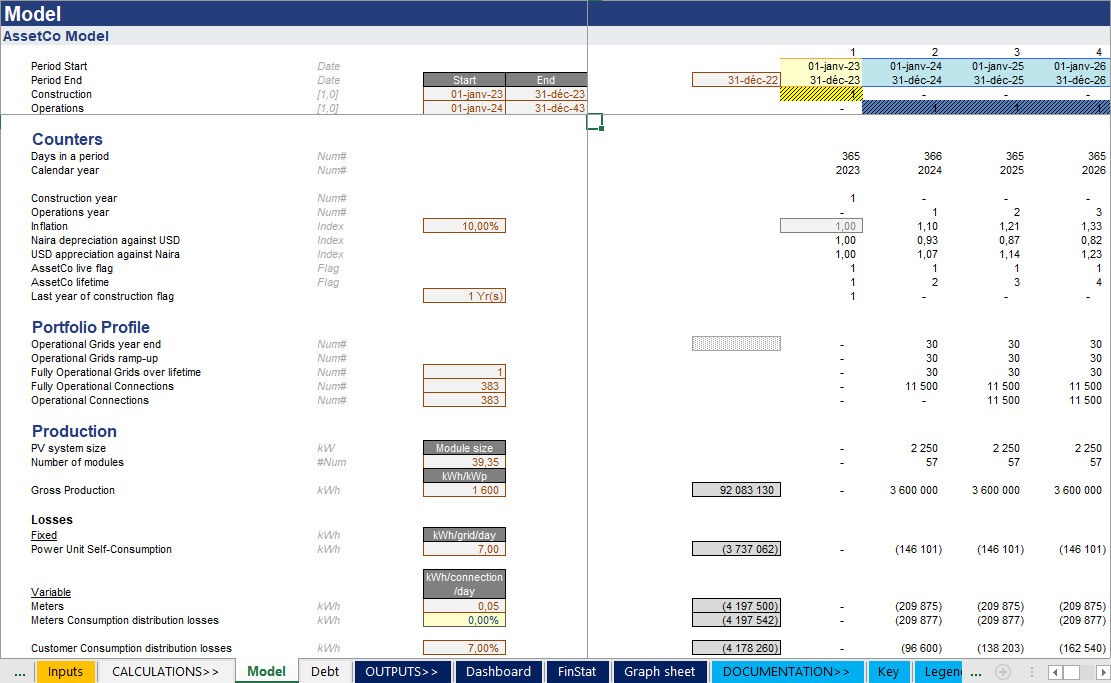The height and width of the screenshot is (683, 1111).
Task: Select the Construction start date 01-janv-23 cell
Action: click(x=464, y=94)
